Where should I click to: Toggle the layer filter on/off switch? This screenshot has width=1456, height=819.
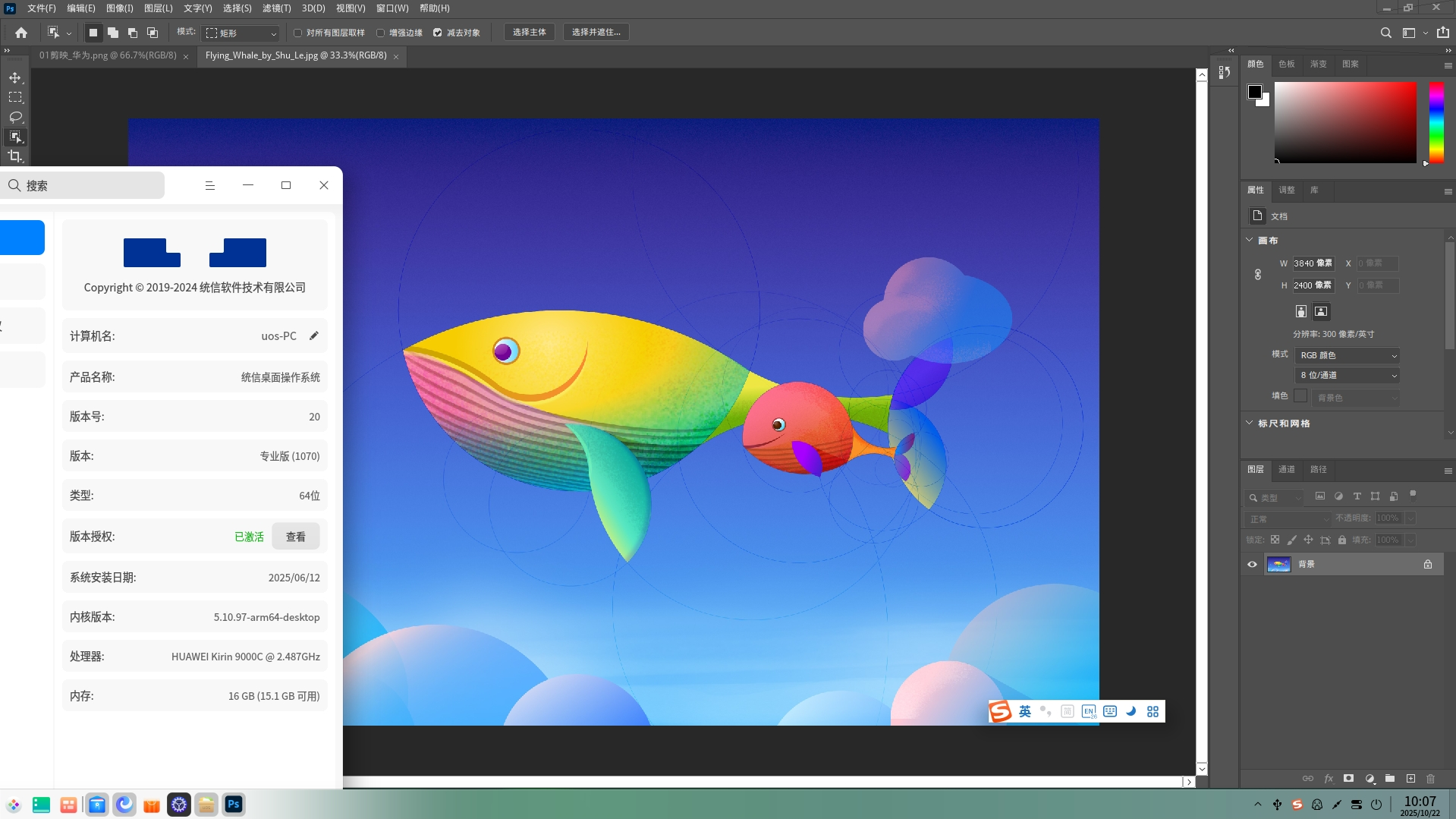coord(1413,495)
